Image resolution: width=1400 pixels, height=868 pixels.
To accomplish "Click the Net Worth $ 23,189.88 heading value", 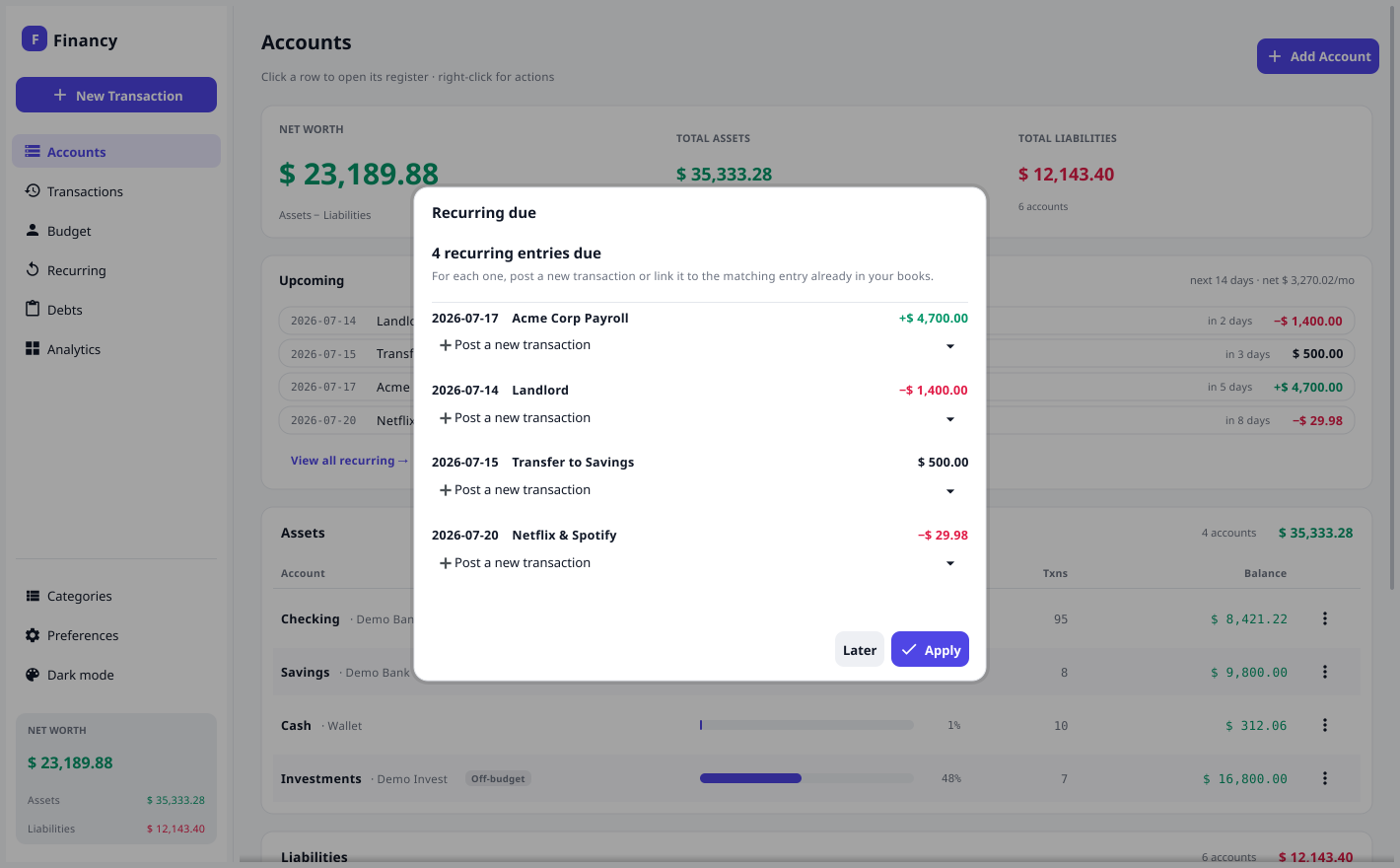I will pos(359,174).
